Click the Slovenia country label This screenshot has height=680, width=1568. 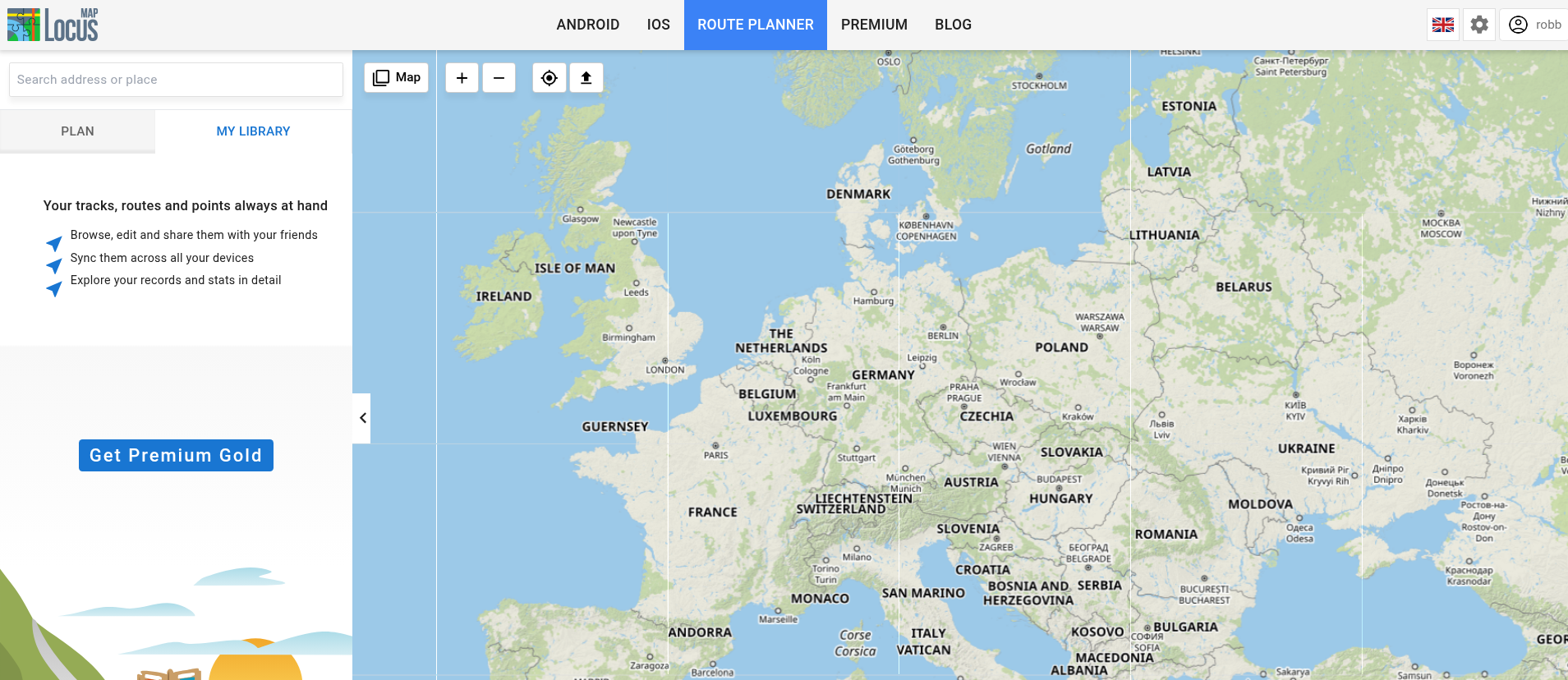point(968,529)
